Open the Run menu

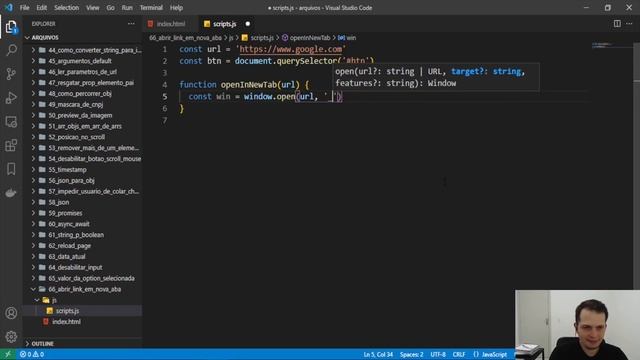coord(127,8)
